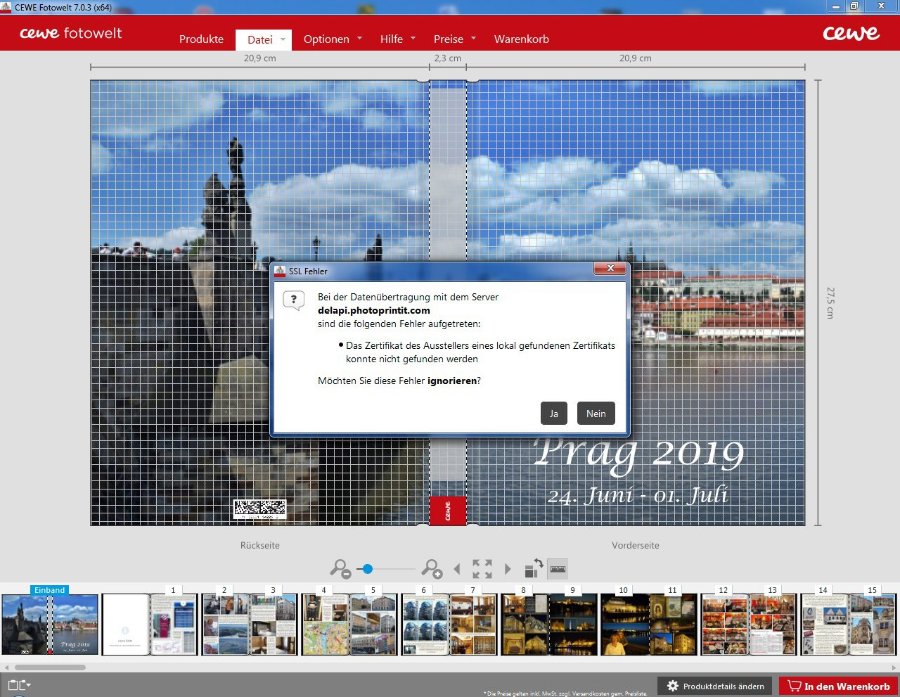
Task: Go to previous page with left arrow
Action: click(x=457, y=568)
